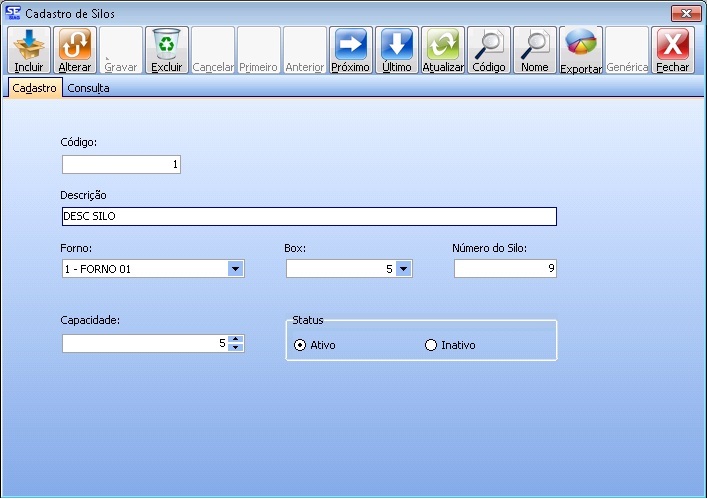707x499 pixels.
Task: Select the Cadastro tab
Action: click(x=34, y=88)
